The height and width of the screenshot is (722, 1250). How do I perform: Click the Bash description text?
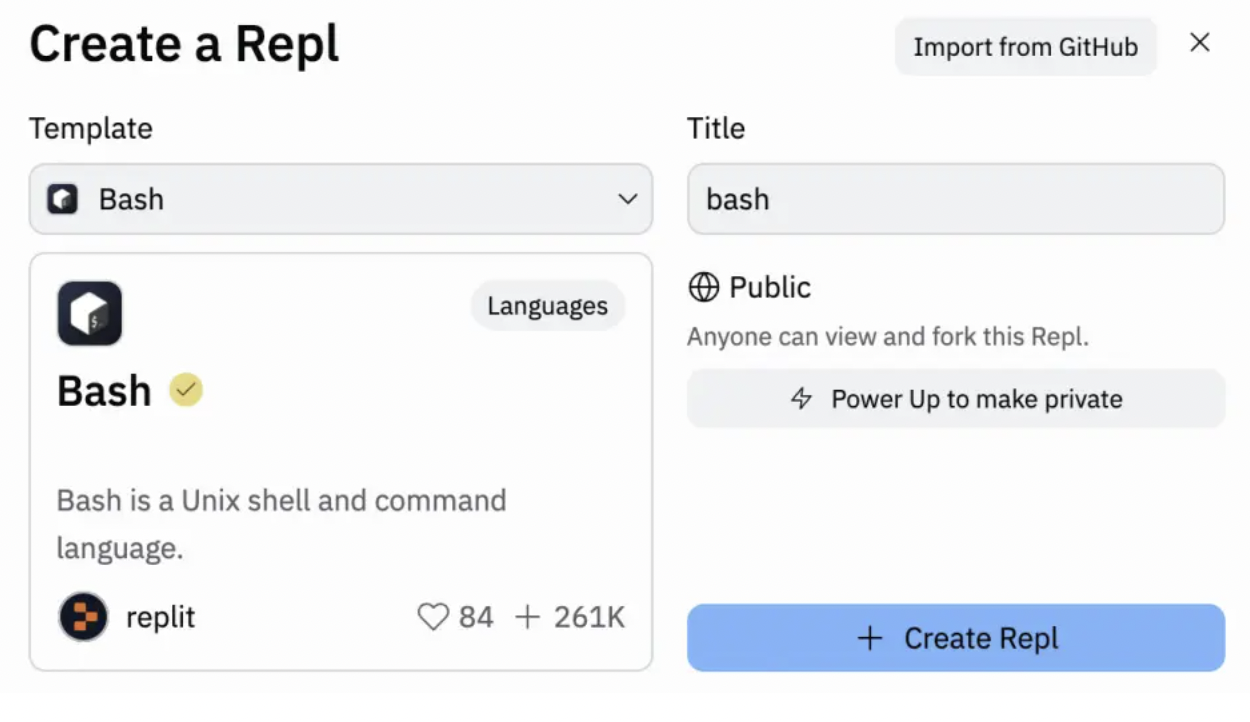pos(282,524)
